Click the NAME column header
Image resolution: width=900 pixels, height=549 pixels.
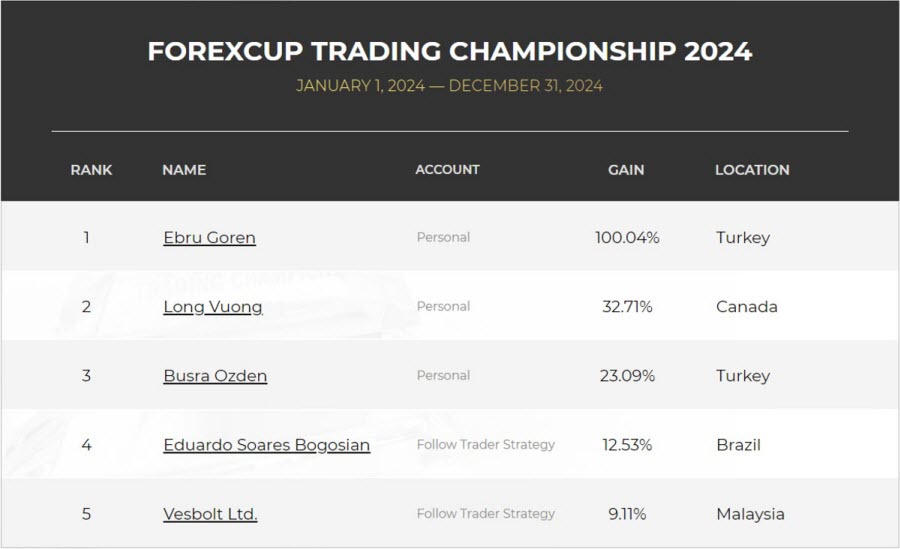(184, 170)
